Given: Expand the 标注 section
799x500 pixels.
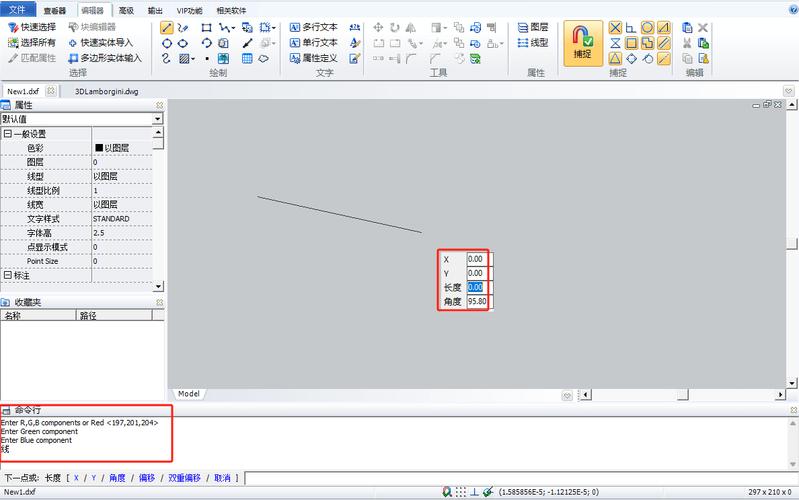Looking at the screenshot, I should point(7,275).
